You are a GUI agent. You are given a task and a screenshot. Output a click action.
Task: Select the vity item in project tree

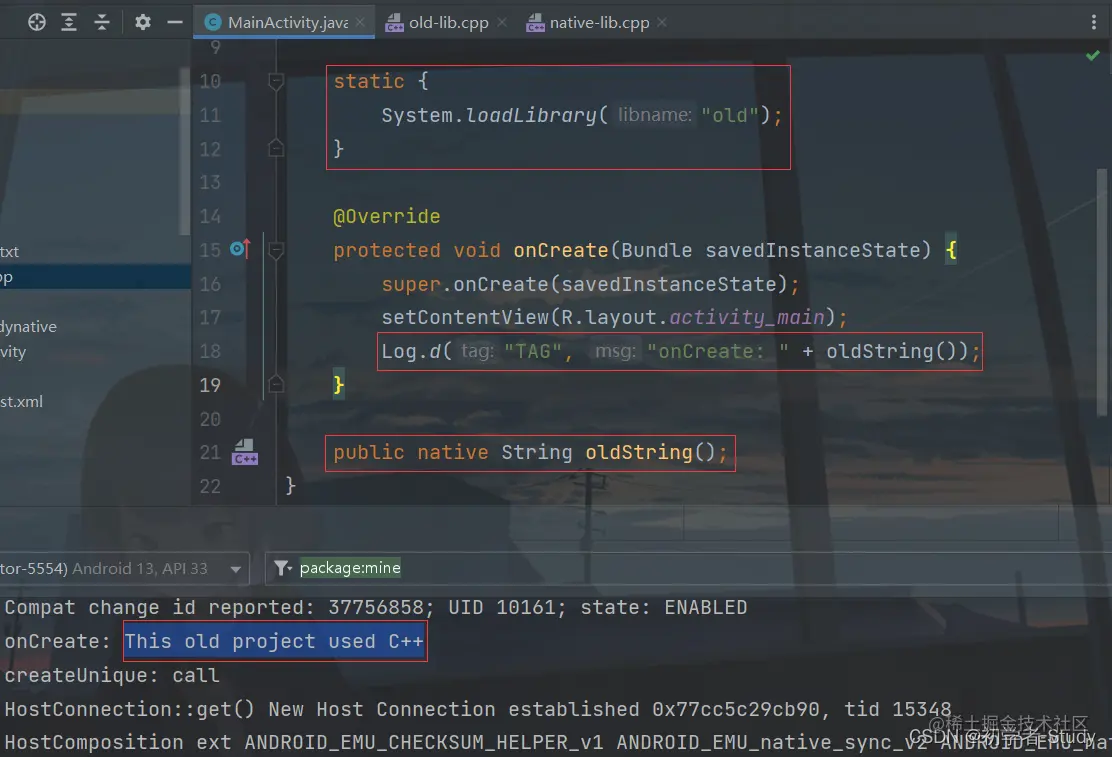click(13, 352)
